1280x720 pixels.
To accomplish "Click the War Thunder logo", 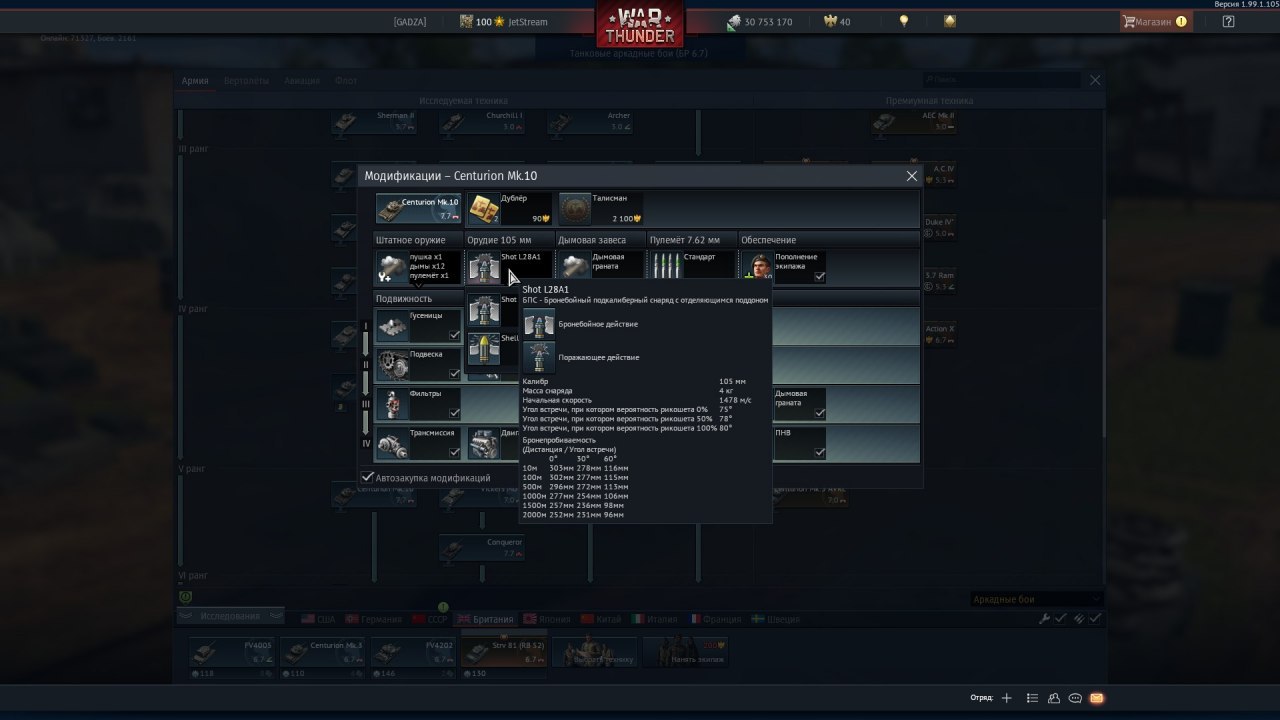I will point(640,26).
